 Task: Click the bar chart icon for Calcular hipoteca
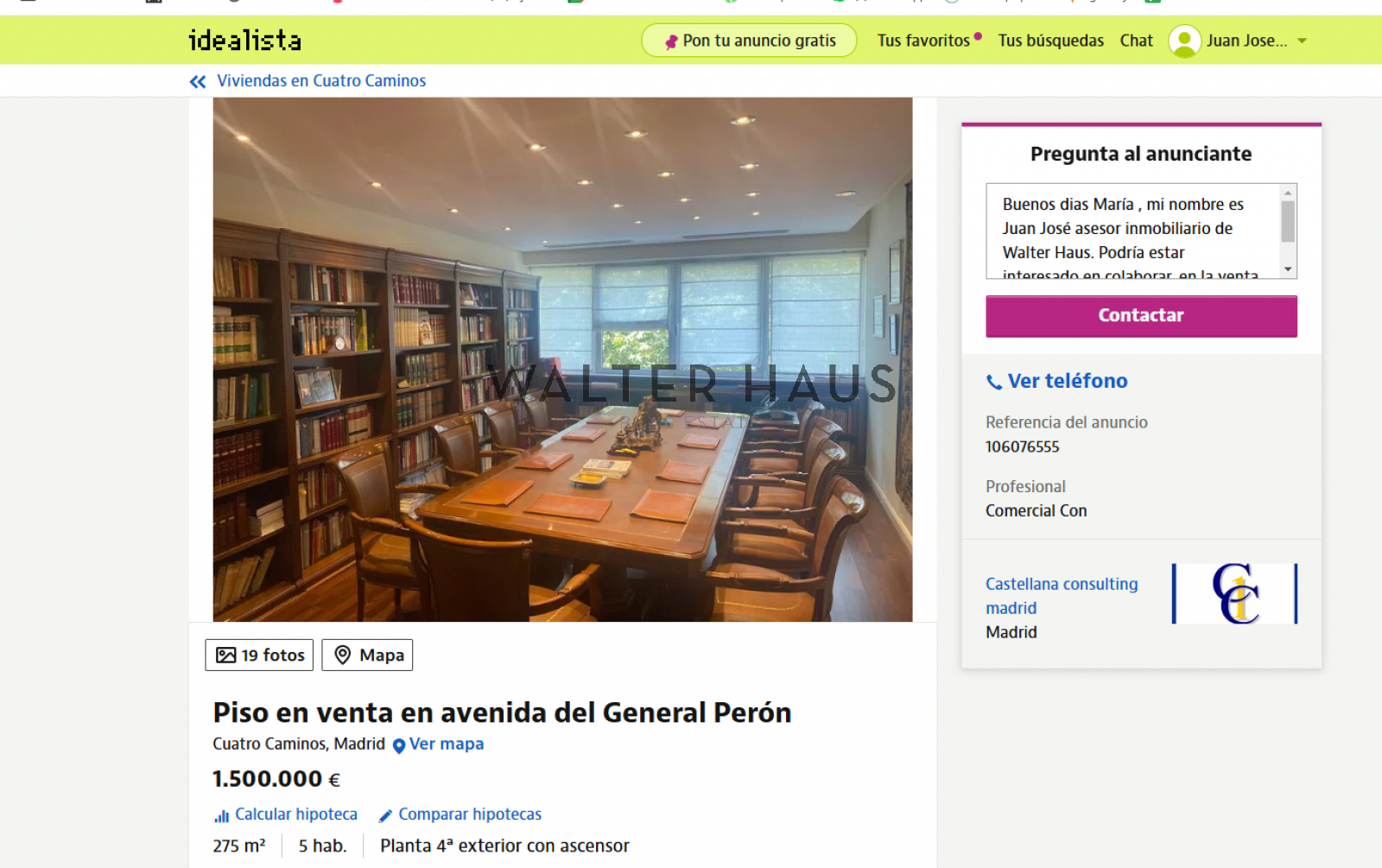[222, 815]
